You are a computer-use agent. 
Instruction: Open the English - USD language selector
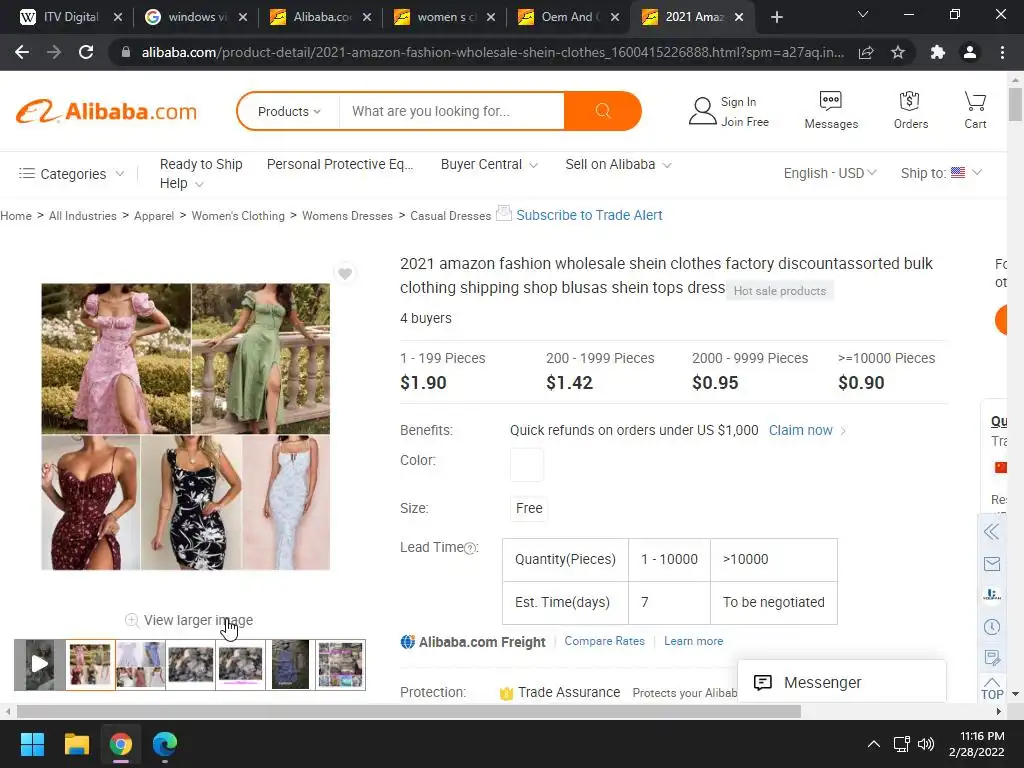pos(830,173)
